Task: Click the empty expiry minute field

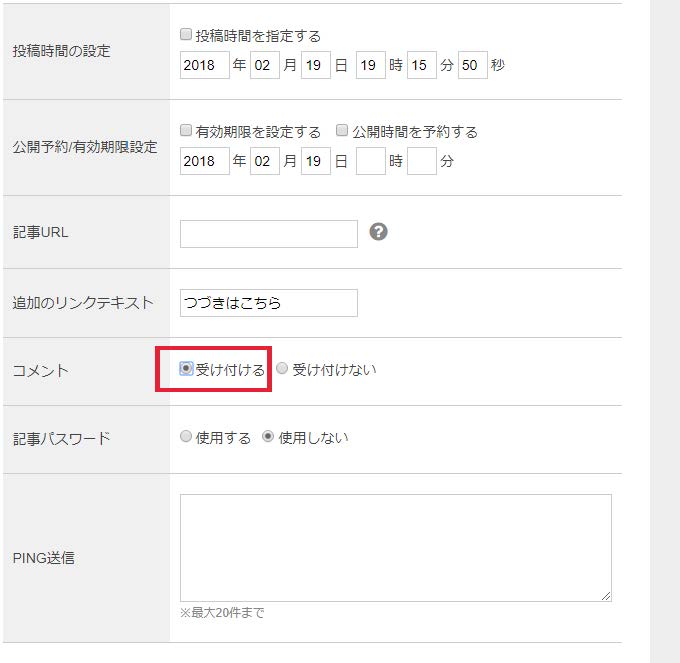Action: [422, 161]
